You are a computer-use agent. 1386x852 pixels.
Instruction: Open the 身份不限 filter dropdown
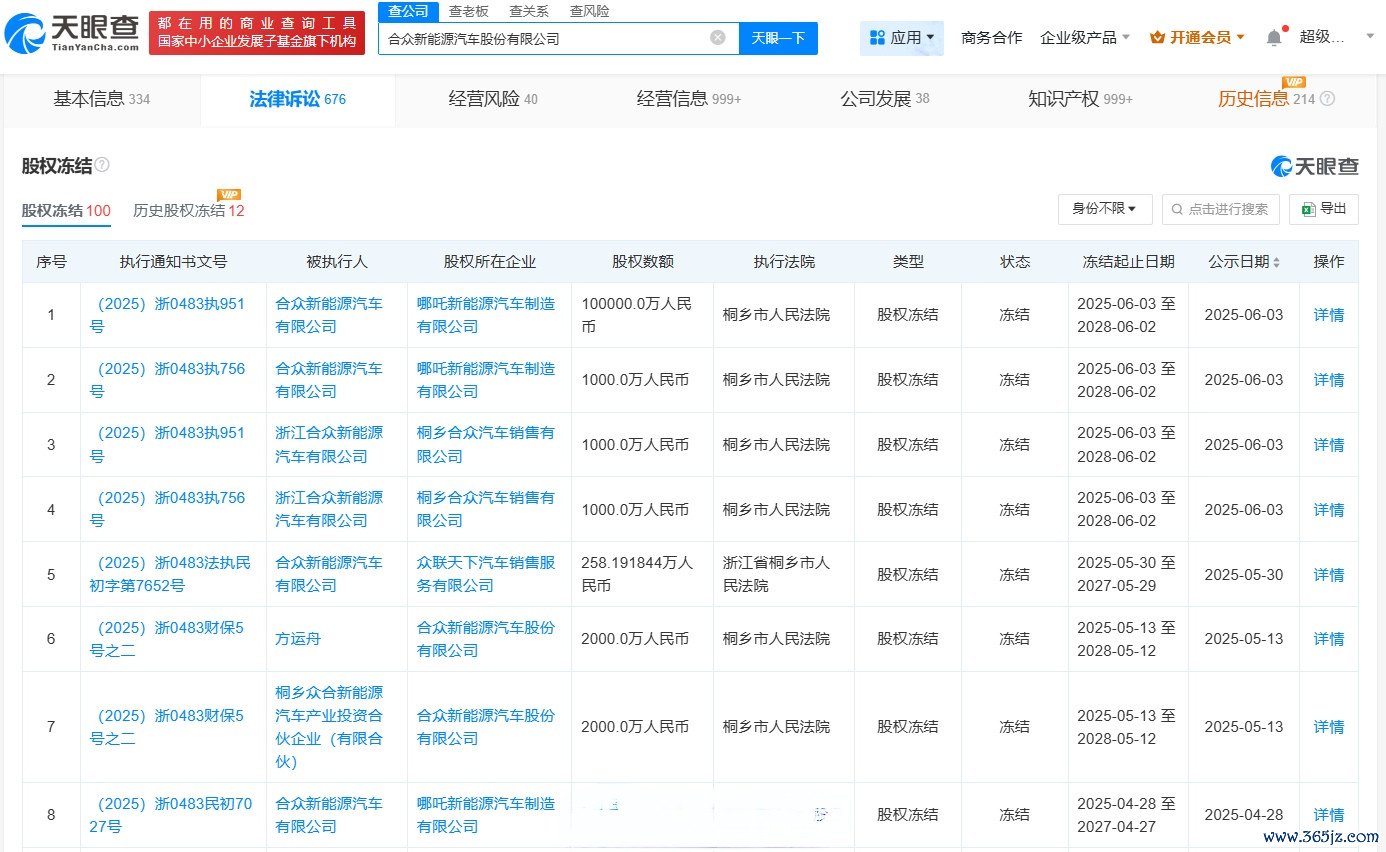(1105, 209)
